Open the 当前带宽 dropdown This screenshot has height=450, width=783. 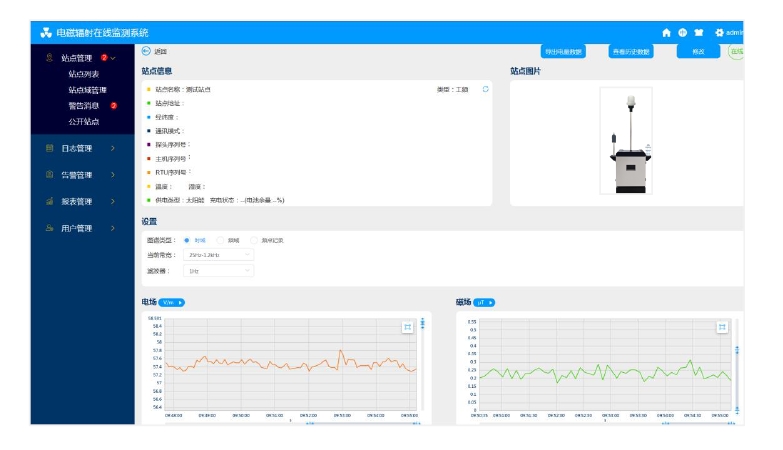click(219, 255)
